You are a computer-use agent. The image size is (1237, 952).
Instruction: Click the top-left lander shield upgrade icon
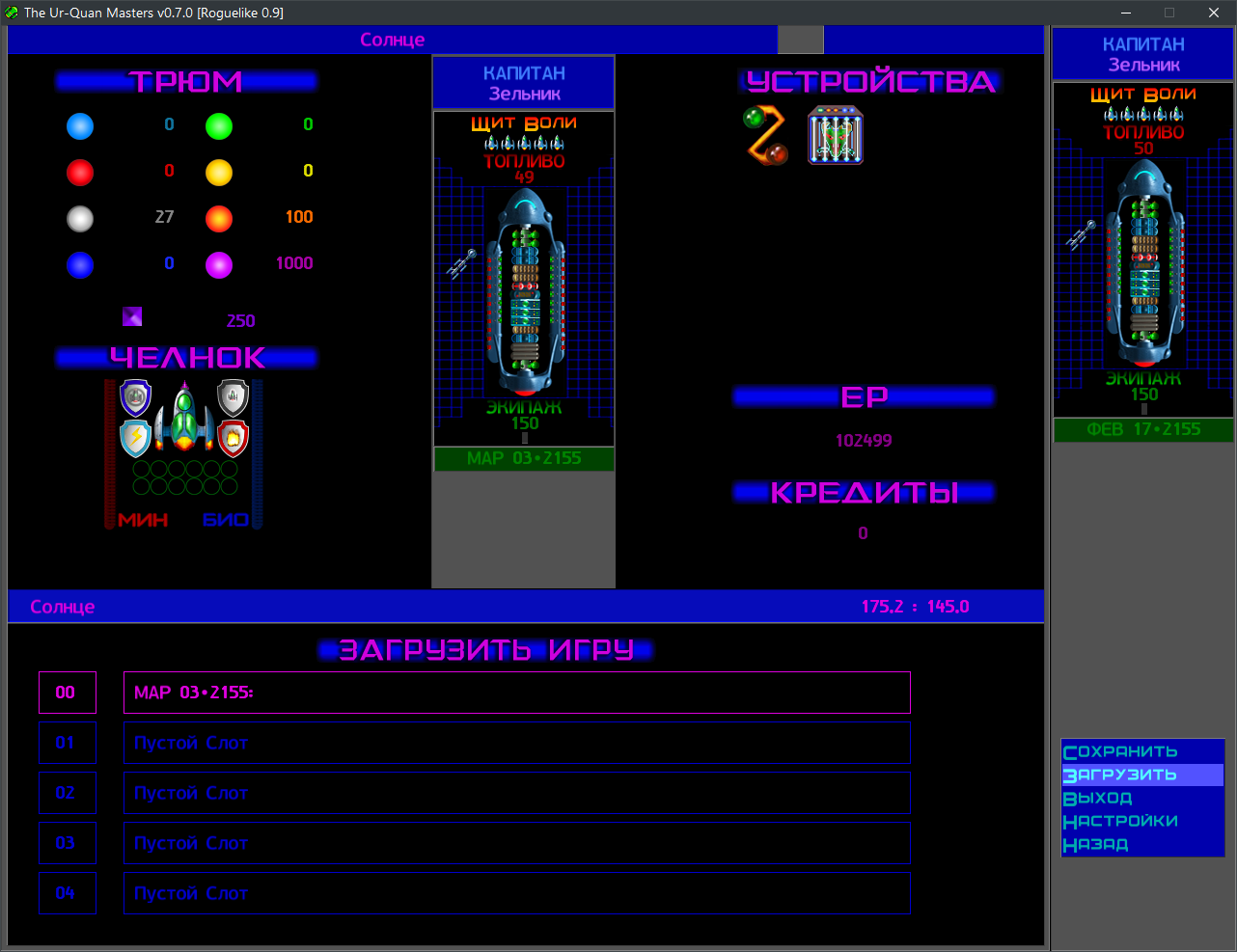point(135,397)
